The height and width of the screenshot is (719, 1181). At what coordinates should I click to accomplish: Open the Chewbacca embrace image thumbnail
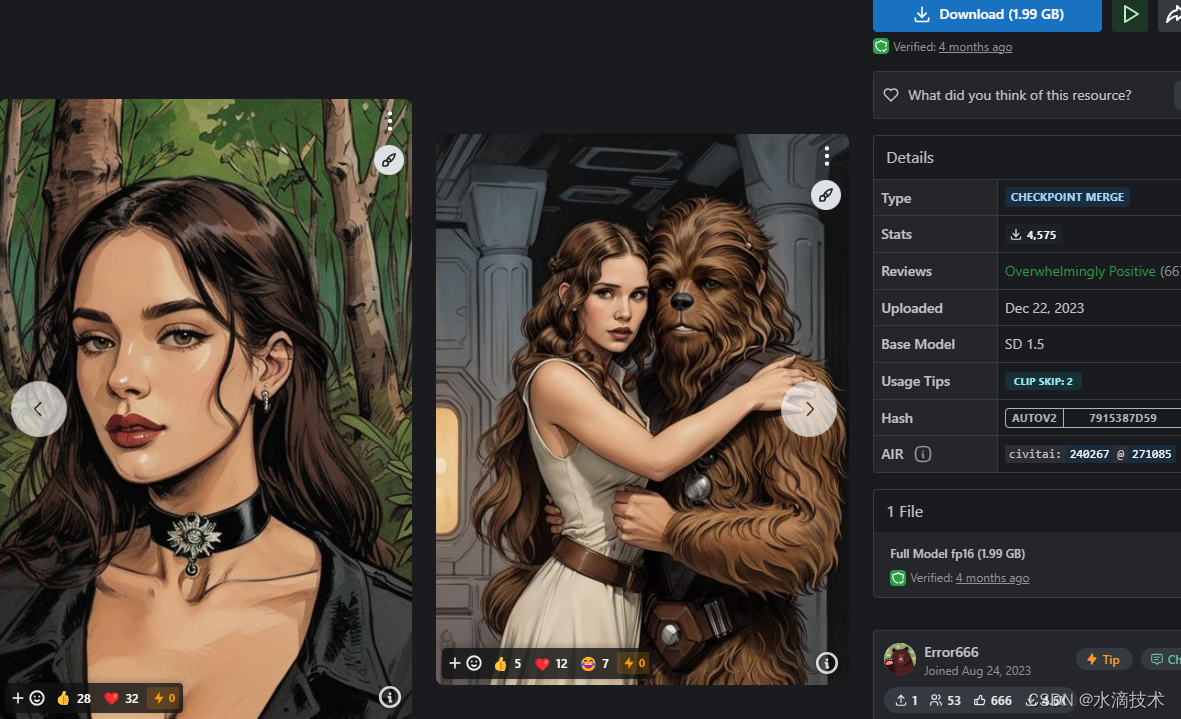[x=642, y=410]
